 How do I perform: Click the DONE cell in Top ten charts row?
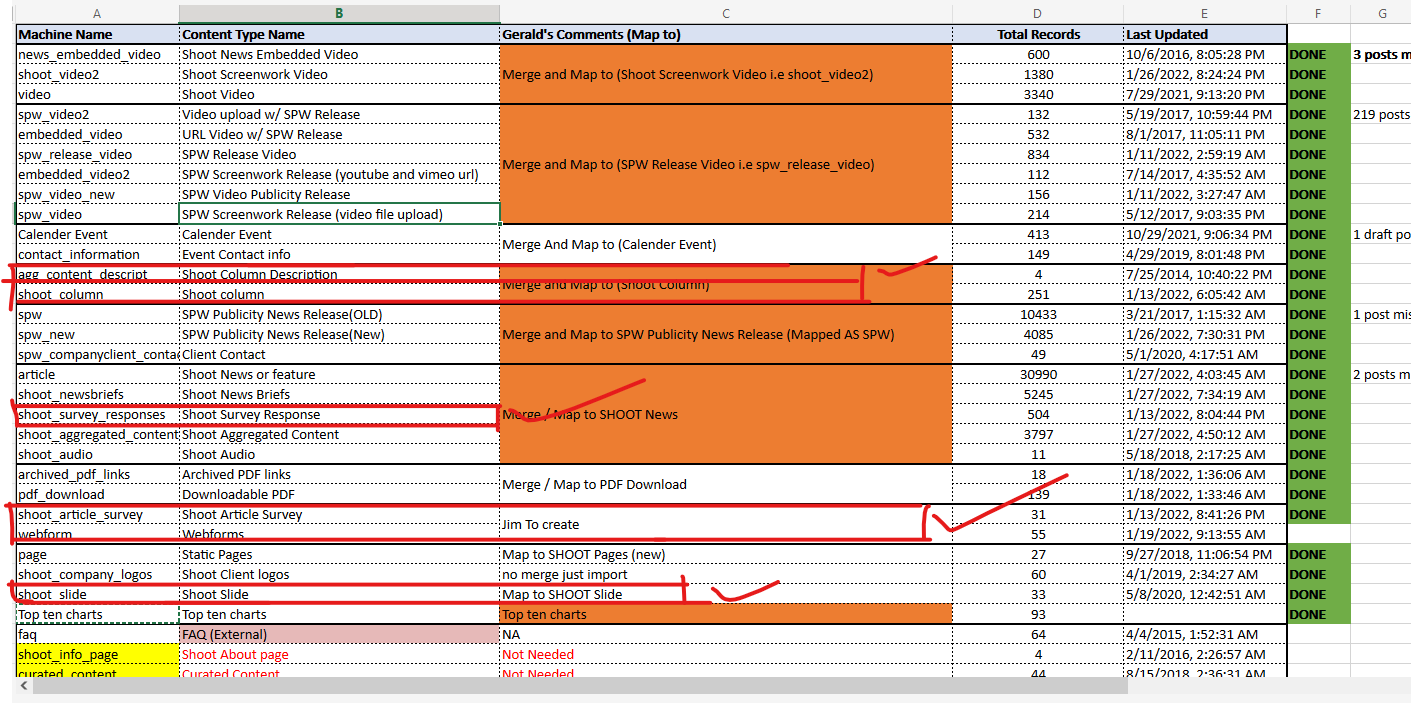click(1318, 614)
